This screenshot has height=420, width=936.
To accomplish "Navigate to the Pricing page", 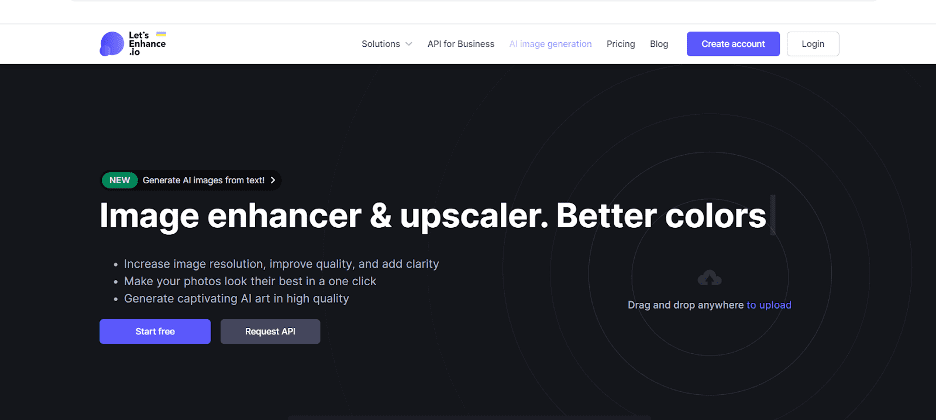I will click(x=620, y=44).
